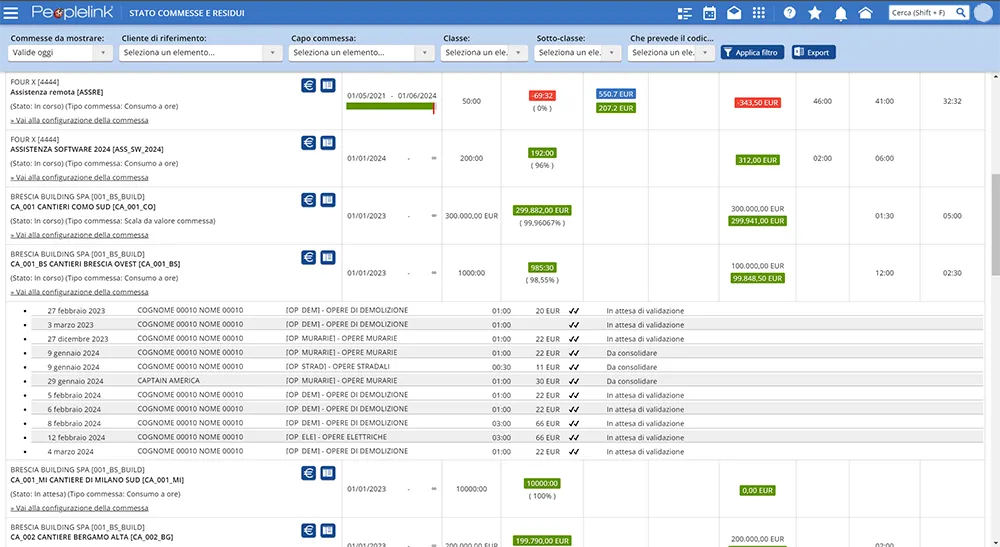
Task: Open configuration link for Assistenza remota
Action: click(x=80, y=120)
